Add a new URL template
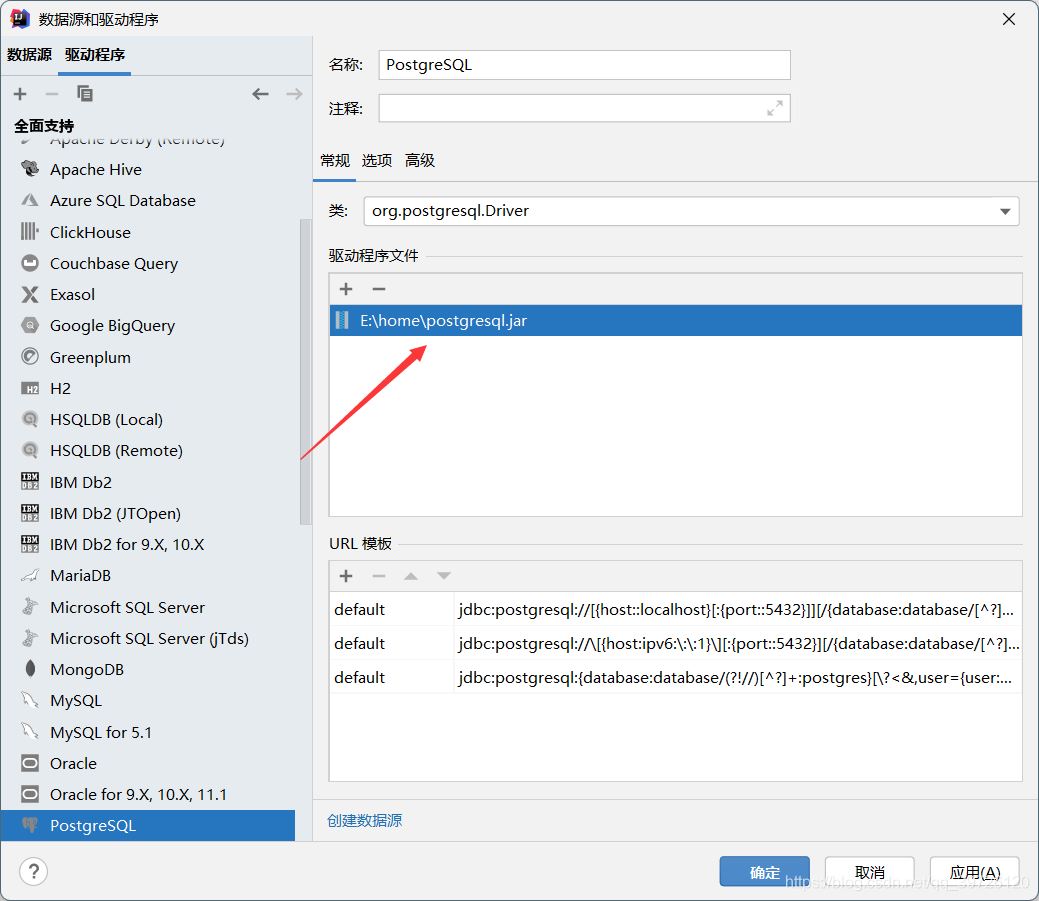This screenshot has height=901, width=1039. [x=346, y=575]
